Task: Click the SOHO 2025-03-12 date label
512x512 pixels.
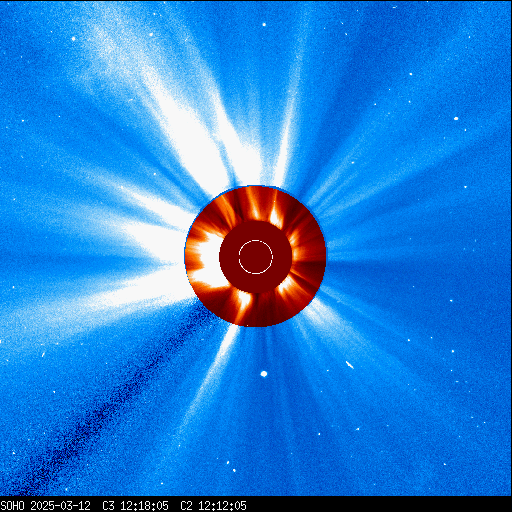Action: click(x=46, y=506)
